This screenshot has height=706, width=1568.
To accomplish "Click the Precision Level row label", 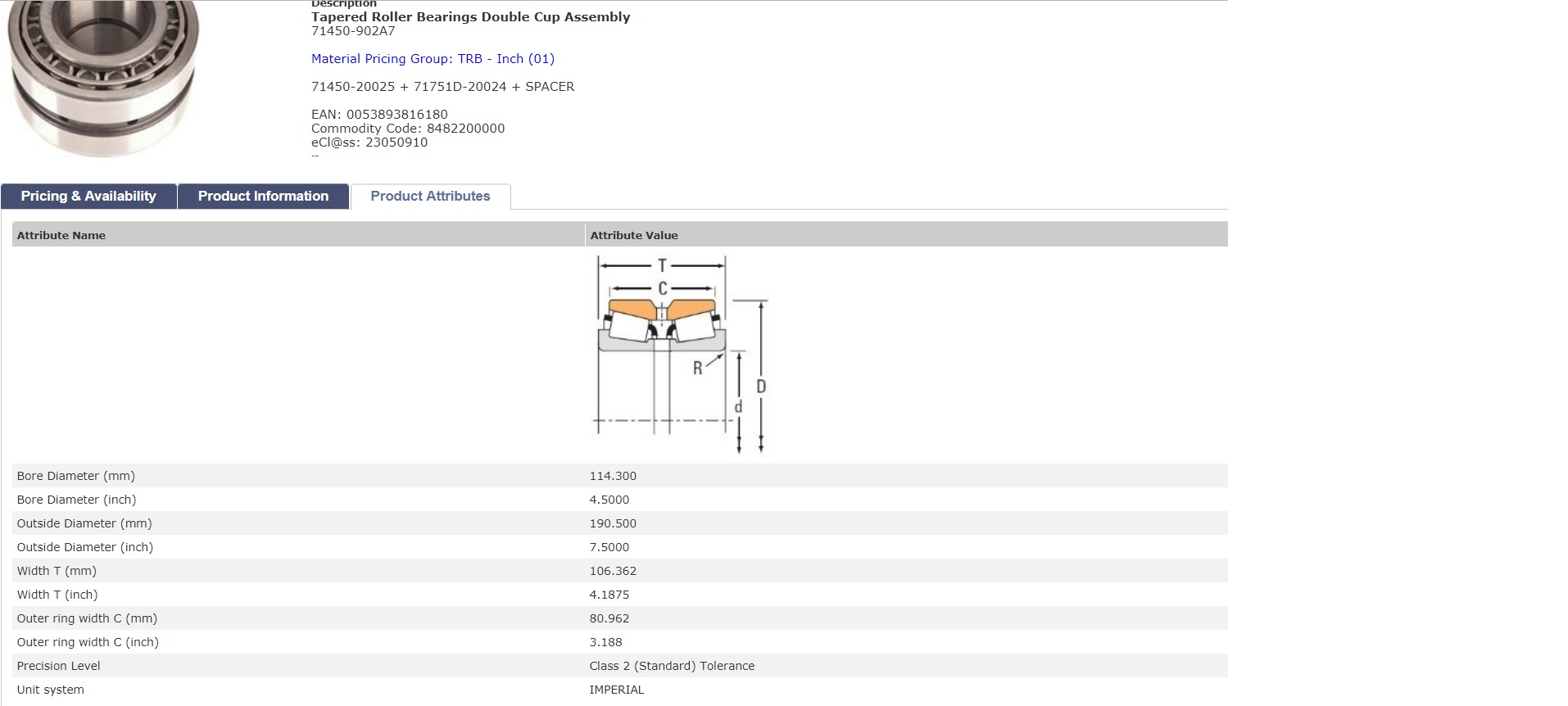I will pos(59,666).
